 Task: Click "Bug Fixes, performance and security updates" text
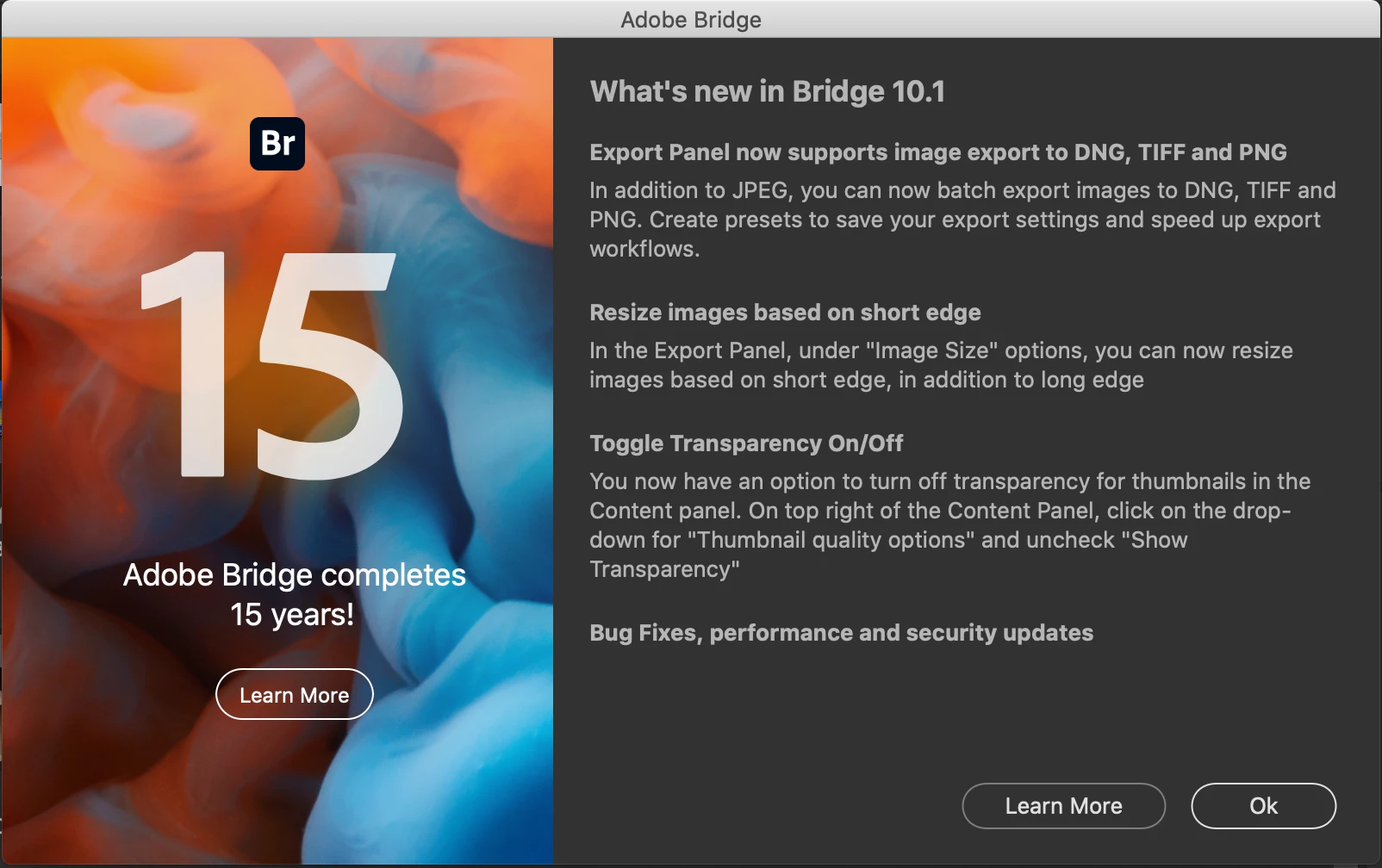point(841,633)
